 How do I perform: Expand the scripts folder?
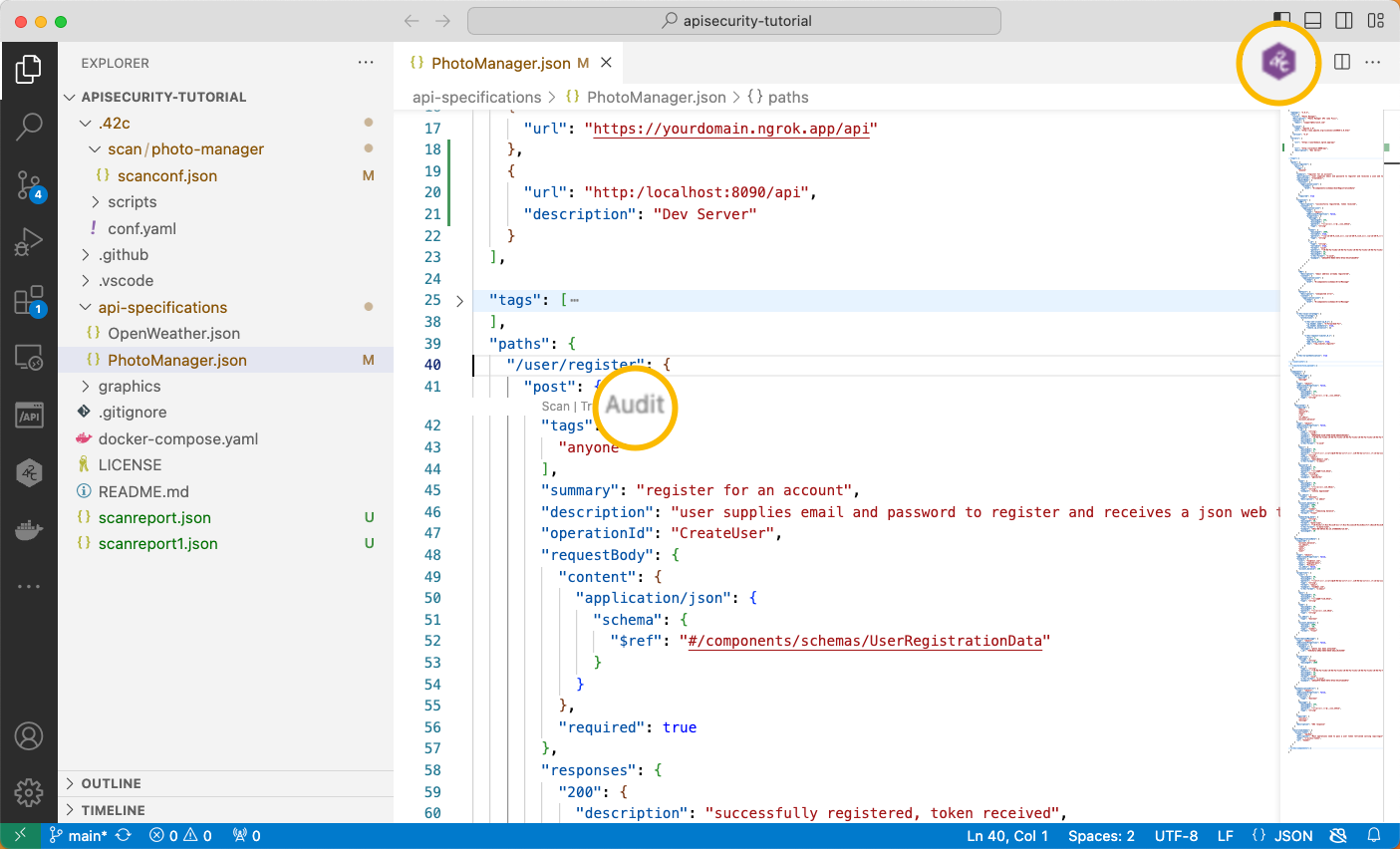tap(96, 202)
